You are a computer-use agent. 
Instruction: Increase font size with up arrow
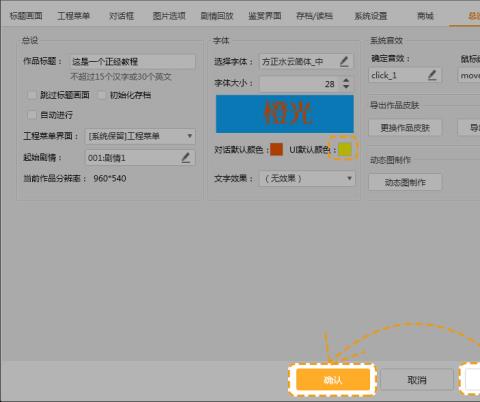pyautogui.click(x=346, y=80)
